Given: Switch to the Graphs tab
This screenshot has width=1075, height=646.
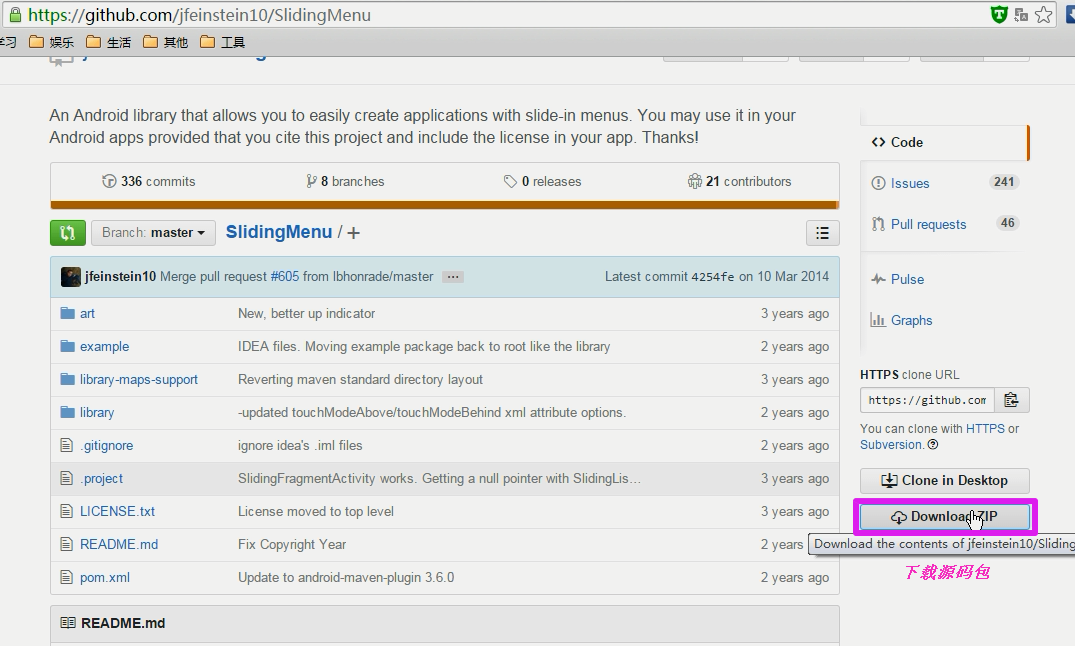Looking at the screenshot, I should coord(911,320).
